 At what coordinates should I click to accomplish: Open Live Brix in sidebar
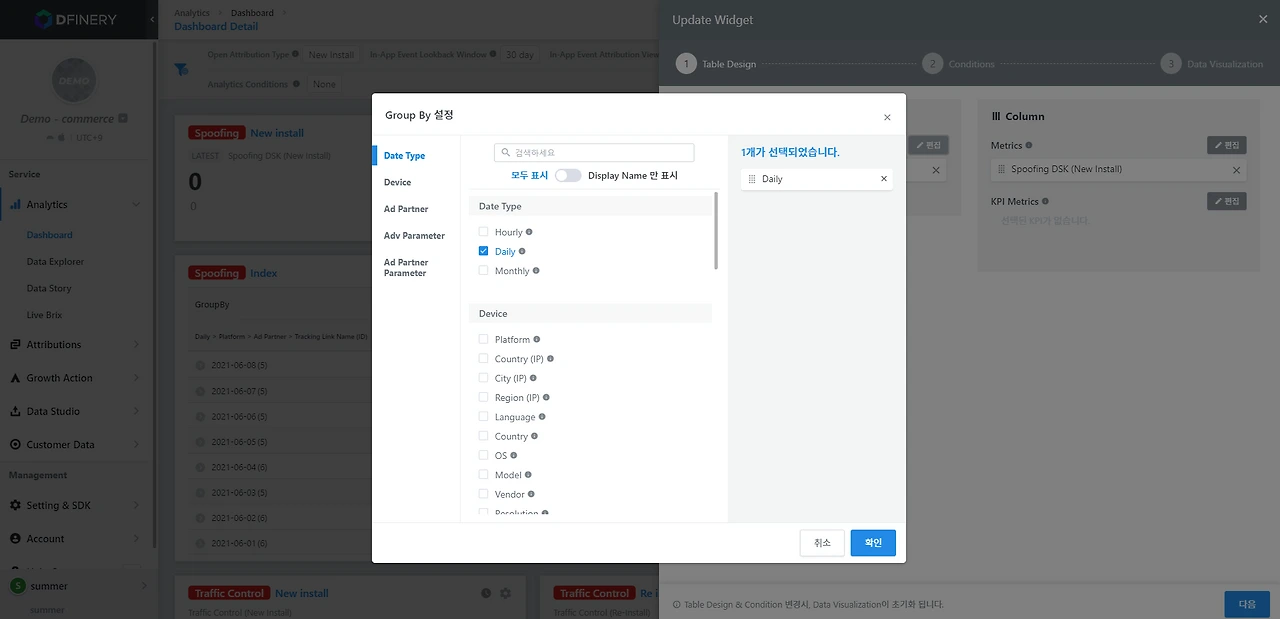(44, 315)
